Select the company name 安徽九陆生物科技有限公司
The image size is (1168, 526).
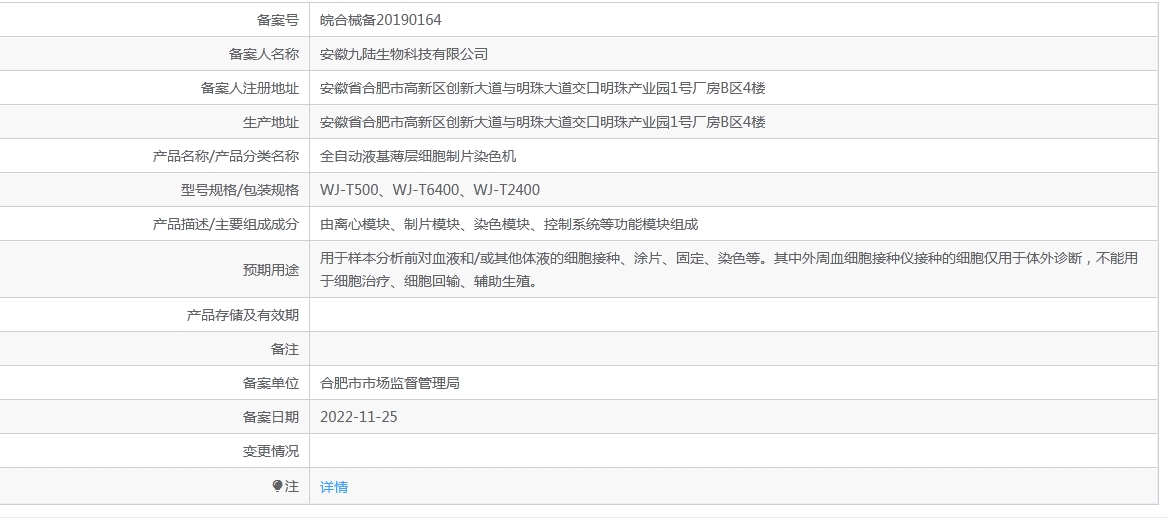(404, 54)
